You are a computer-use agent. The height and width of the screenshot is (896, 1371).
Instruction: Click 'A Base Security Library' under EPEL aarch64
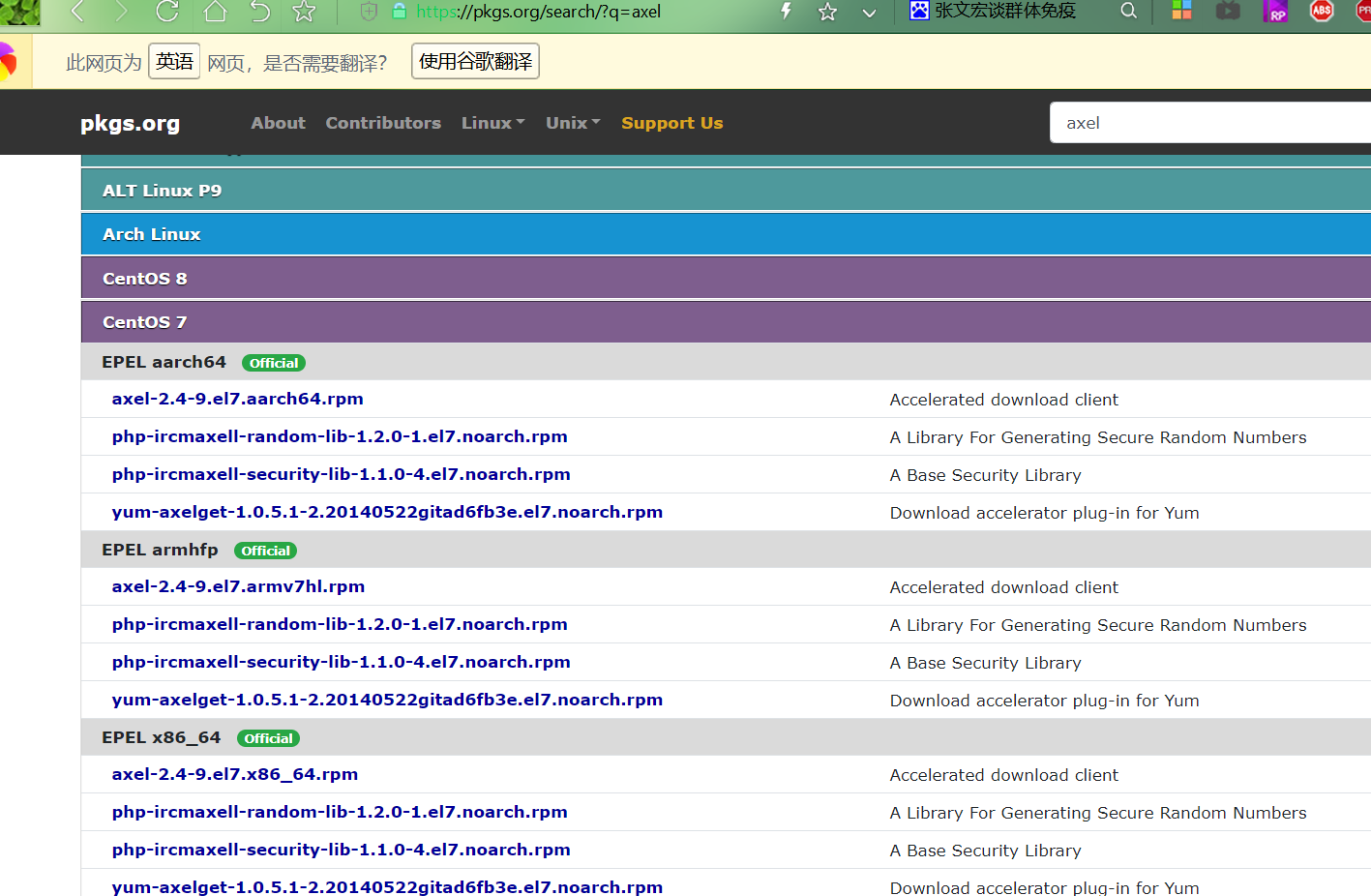coord(985,475)
